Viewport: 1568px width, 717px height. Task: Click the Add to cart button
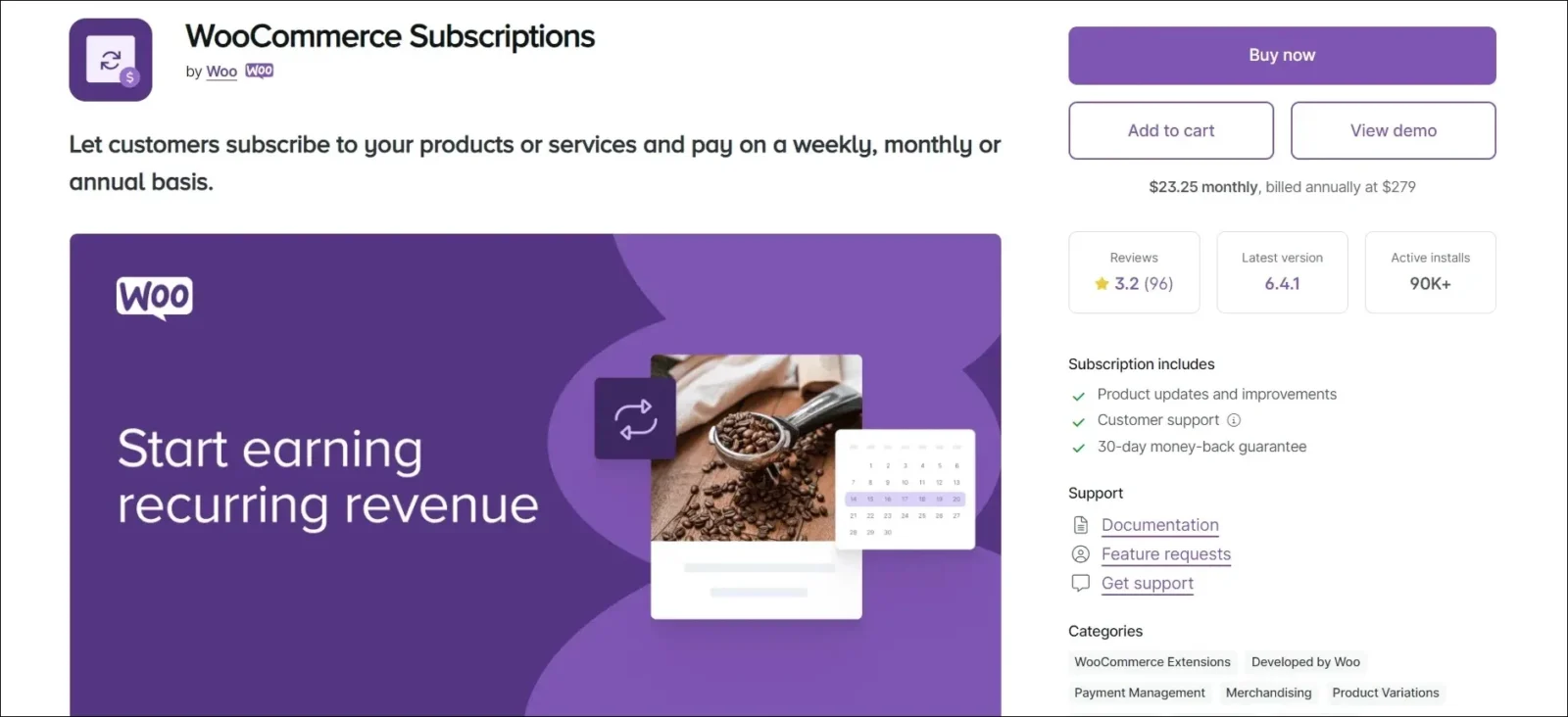pos(1170,130)
